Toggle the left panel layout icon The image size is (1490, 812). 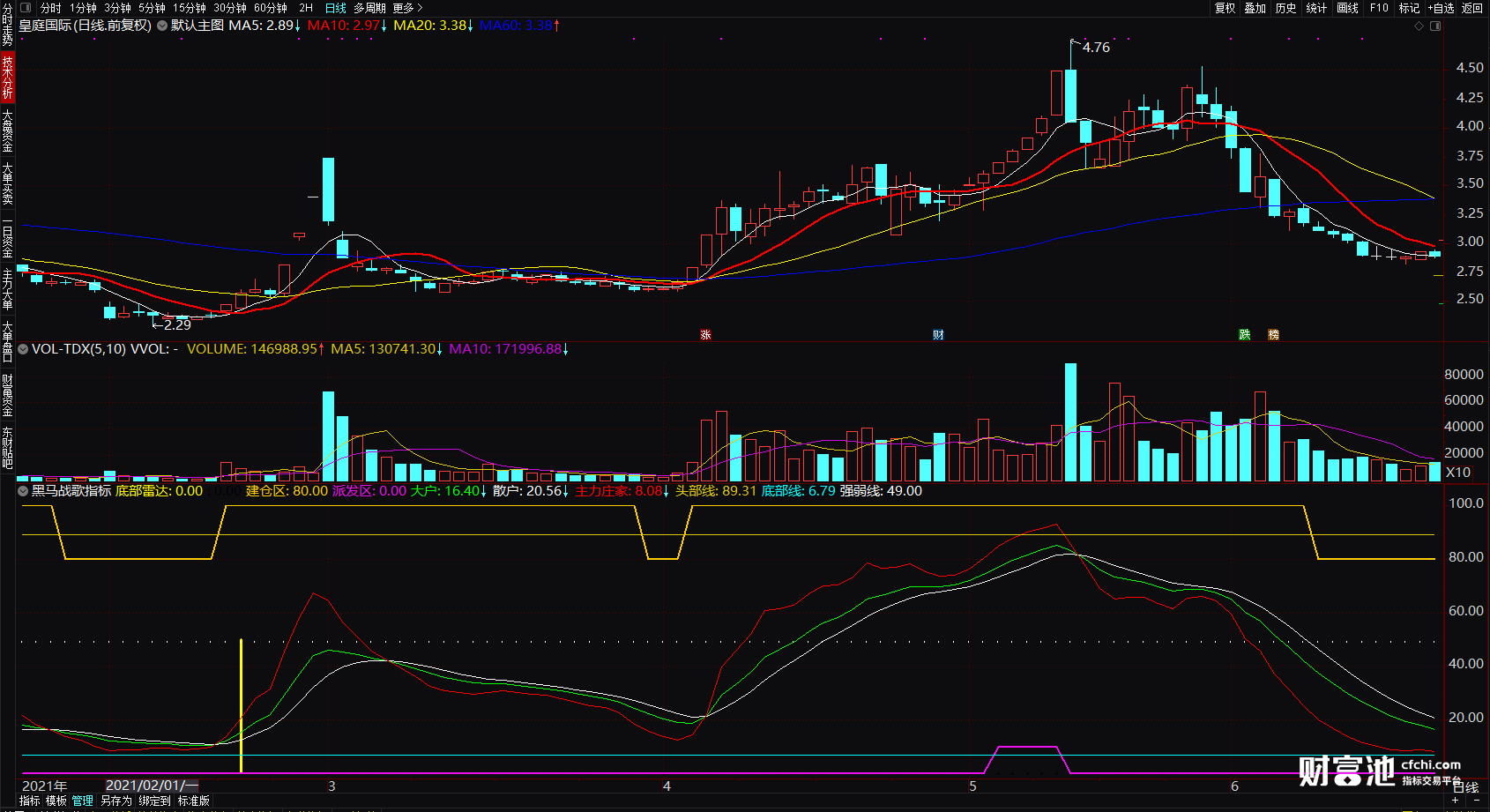coord(26,8)
